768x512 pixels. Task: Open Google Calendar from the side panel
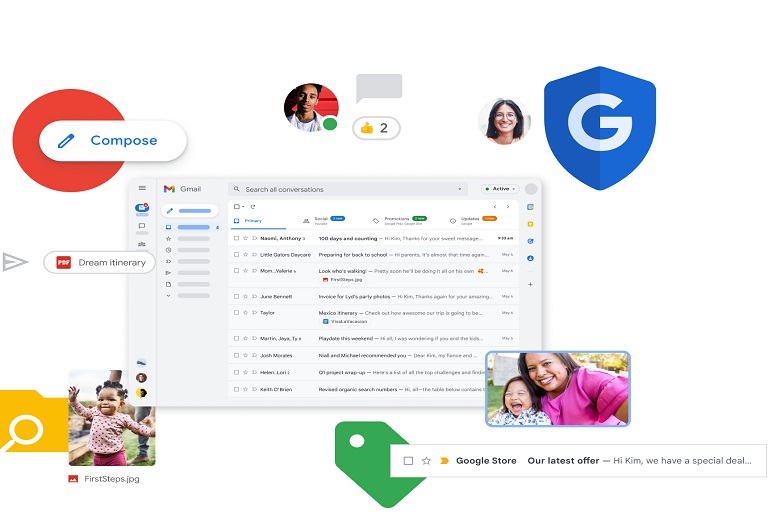pos(530,207)
